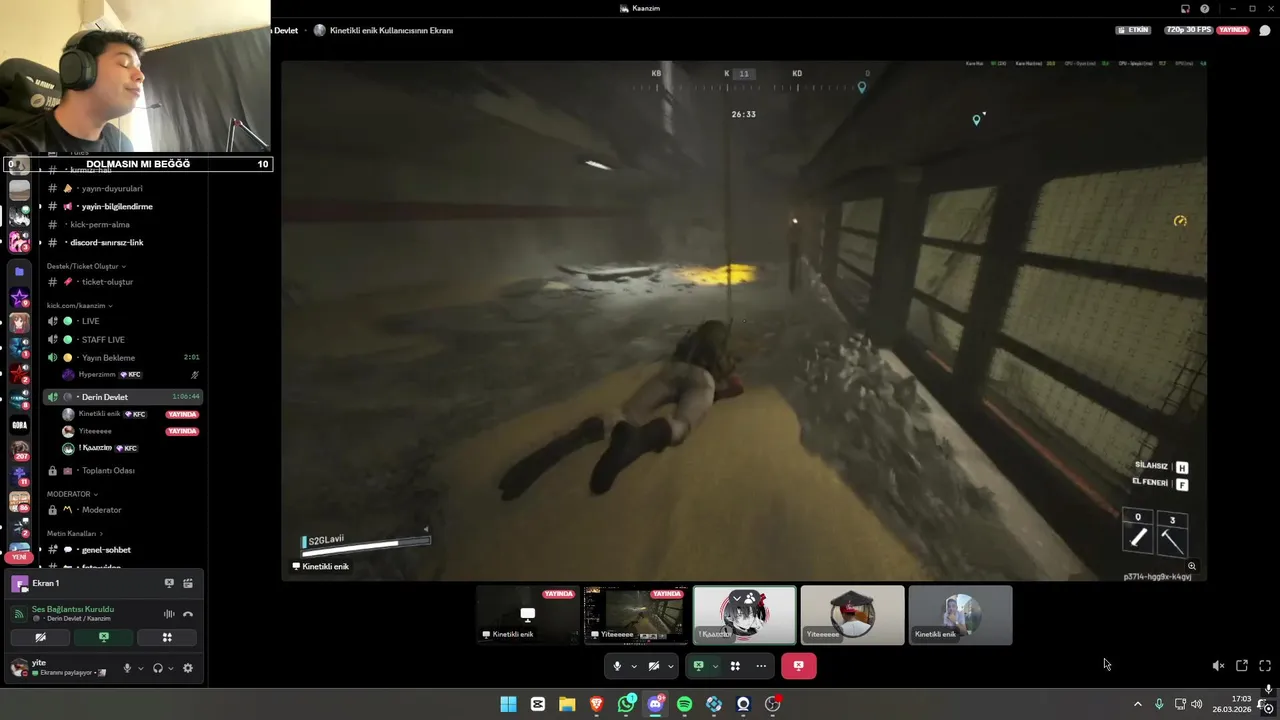Click the red stop streaming button in call controls
Screen dimensions: 1280x720
(x=798, y=666)
